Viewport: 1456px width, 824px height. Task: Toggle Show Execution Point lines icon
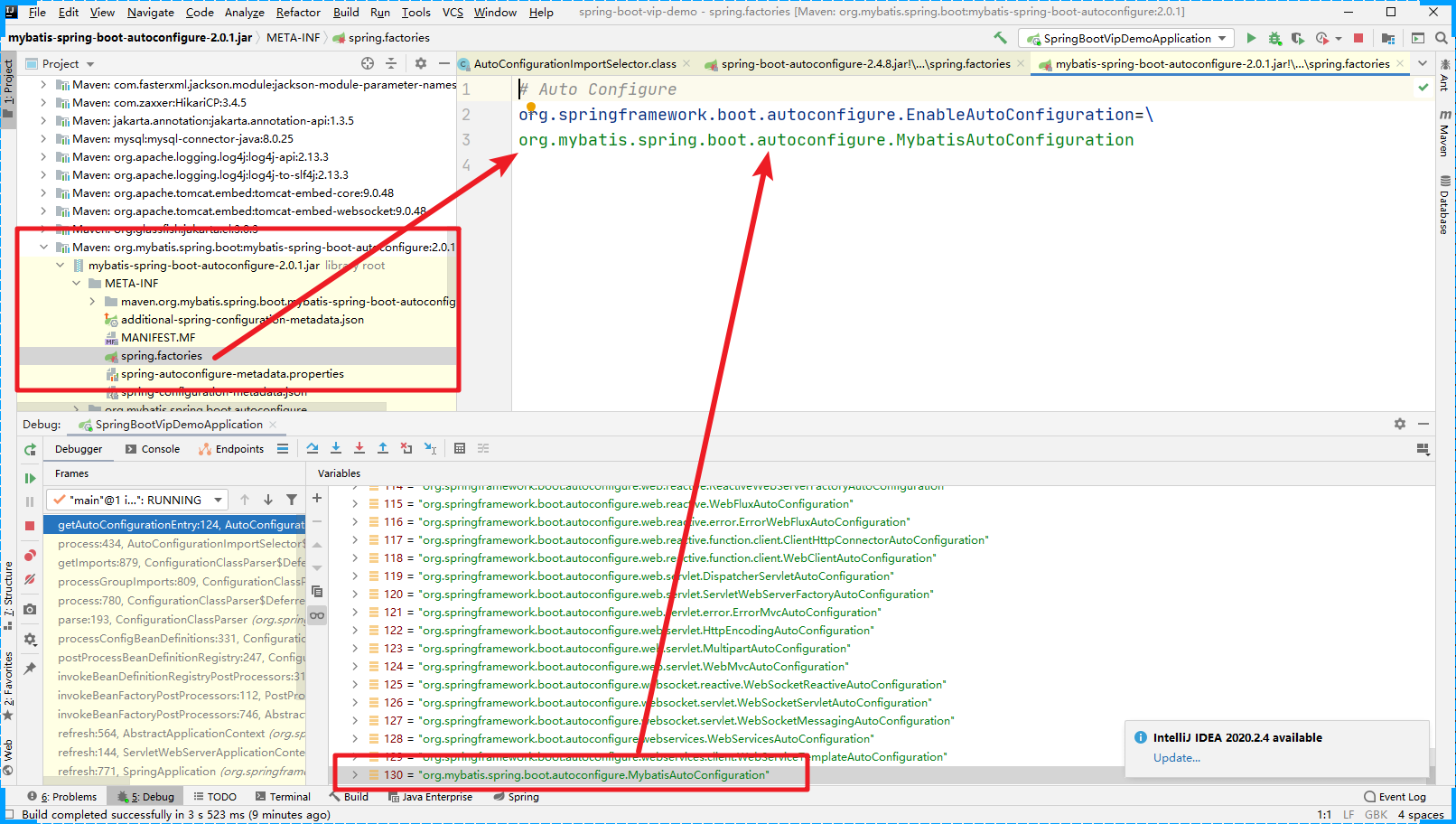click(x=283, y=448)
